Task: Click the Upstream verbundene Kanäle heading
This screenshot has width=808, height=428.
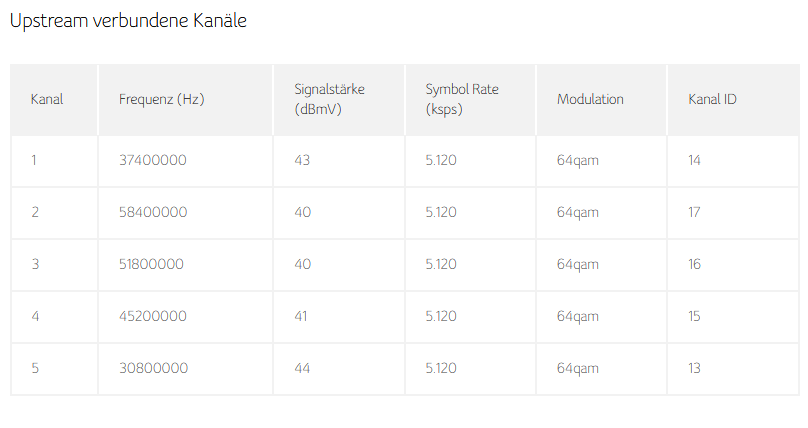Action: [128, 21]
